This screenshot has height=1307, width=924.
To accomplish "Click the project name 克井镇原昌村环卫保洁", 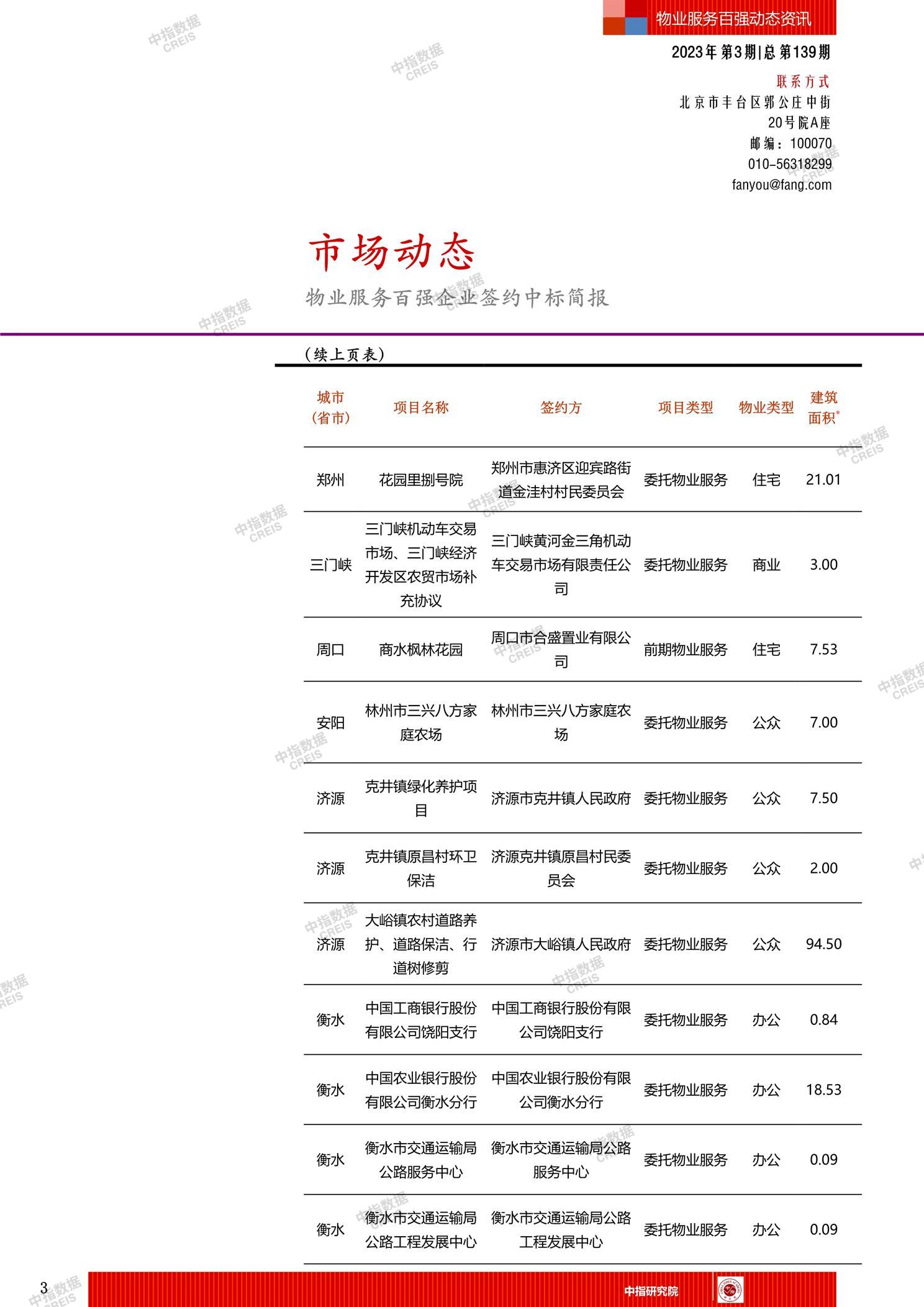I will click(421, 868).
